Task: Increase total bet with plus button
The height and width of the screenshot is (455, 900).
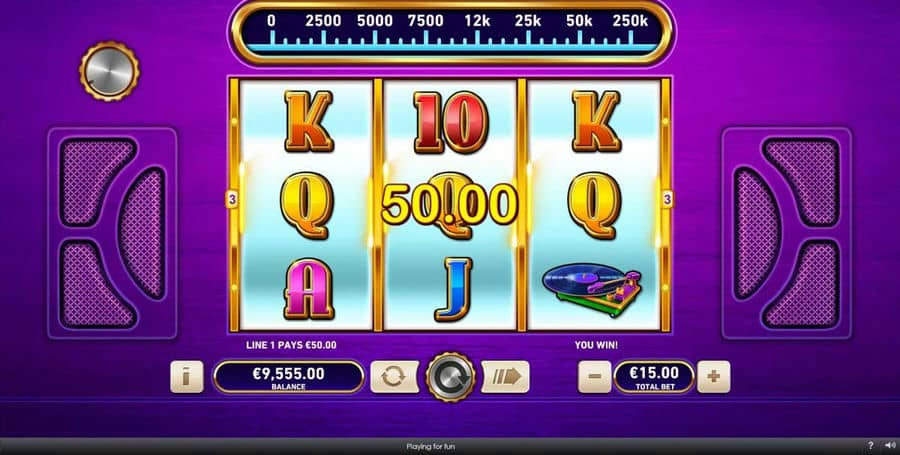Action: (x=713, y=377)
